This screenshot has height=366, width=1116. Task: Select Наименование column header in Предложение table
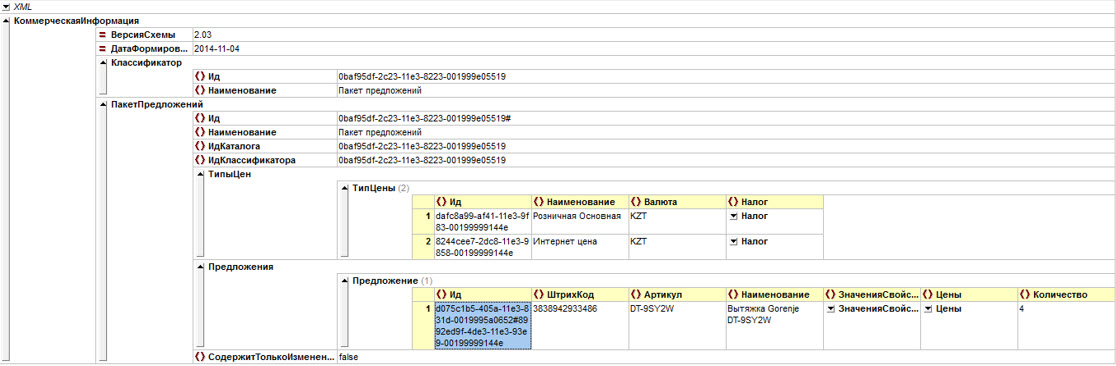(x=774, y=295)
